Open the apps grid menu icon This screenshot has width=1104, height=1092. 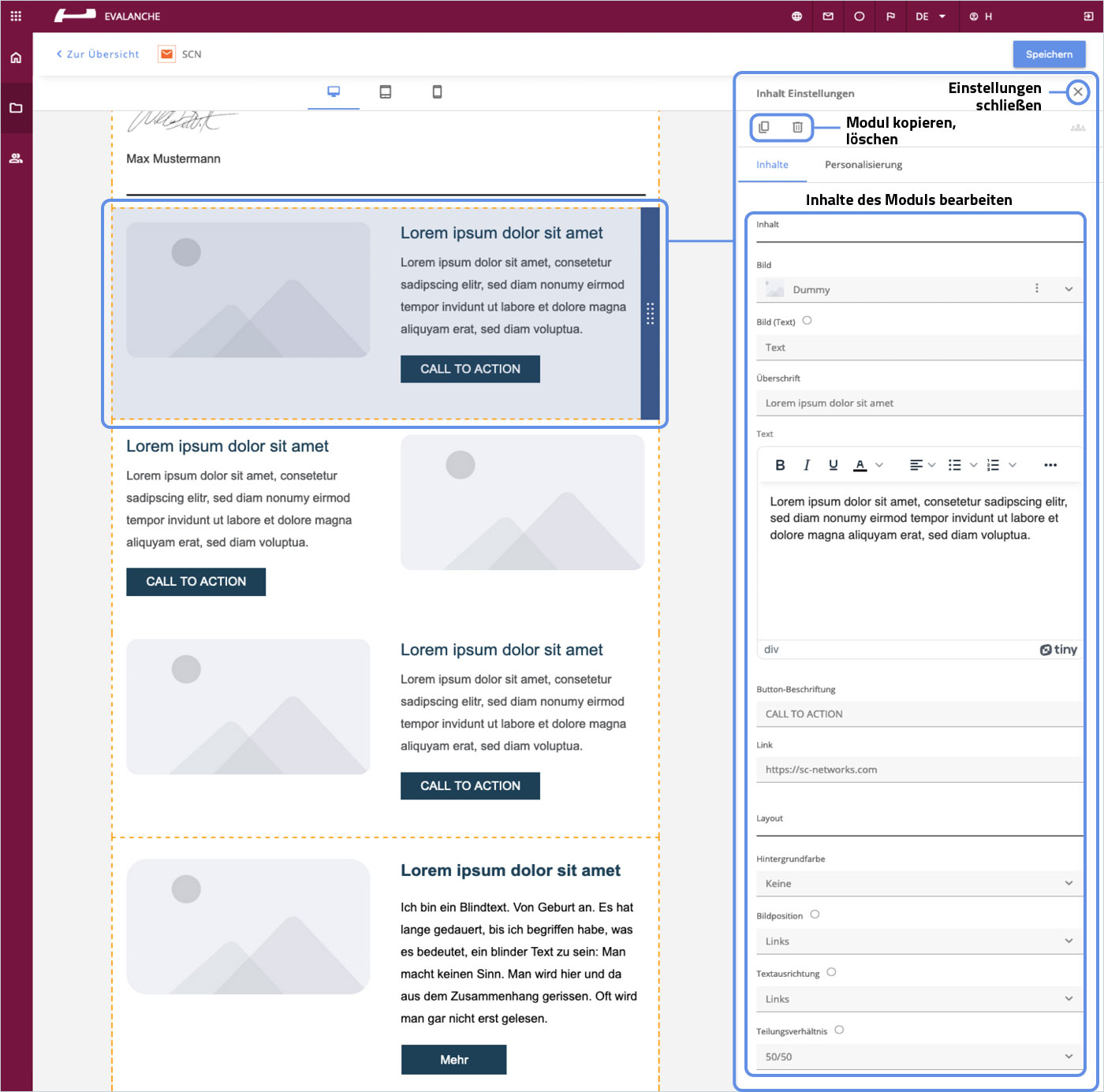click(16, 16)
